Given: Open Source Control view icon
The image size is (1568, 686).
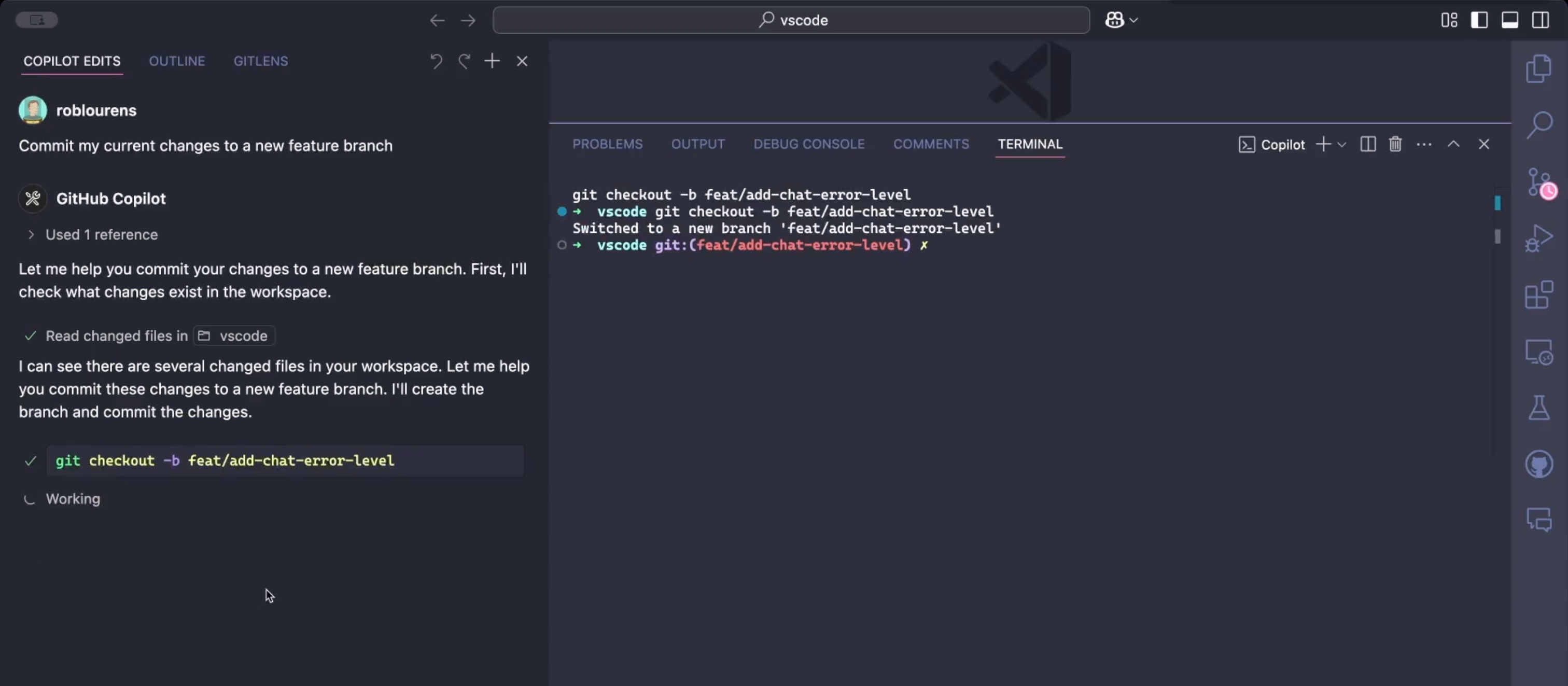Looking at the screenshot, I should pyautogui.click(x=1538, y=181).
